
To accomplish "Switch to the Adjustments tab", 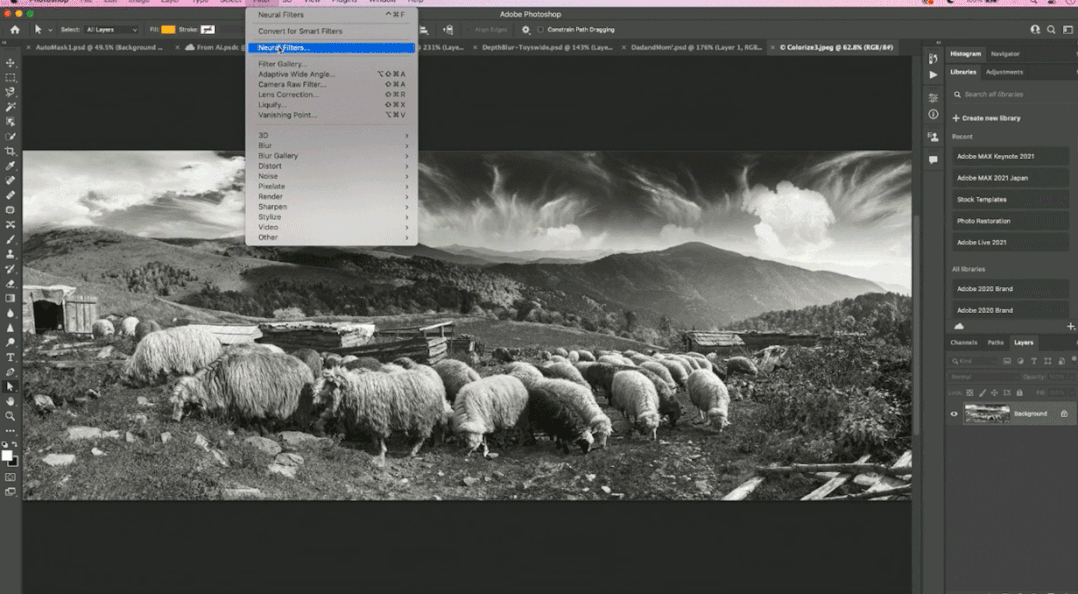I will pyautogui.click(x=1004, y=72).
